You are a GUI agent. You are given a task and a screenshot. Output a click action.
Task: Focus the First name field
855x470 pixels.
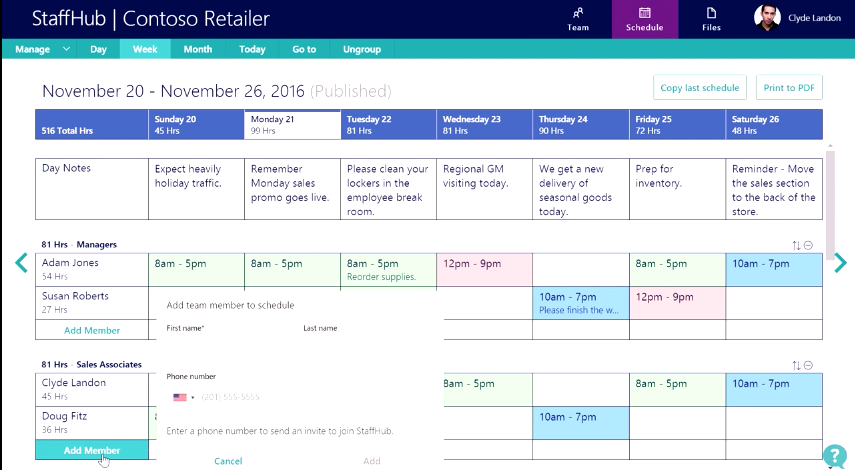pos(229,346)
